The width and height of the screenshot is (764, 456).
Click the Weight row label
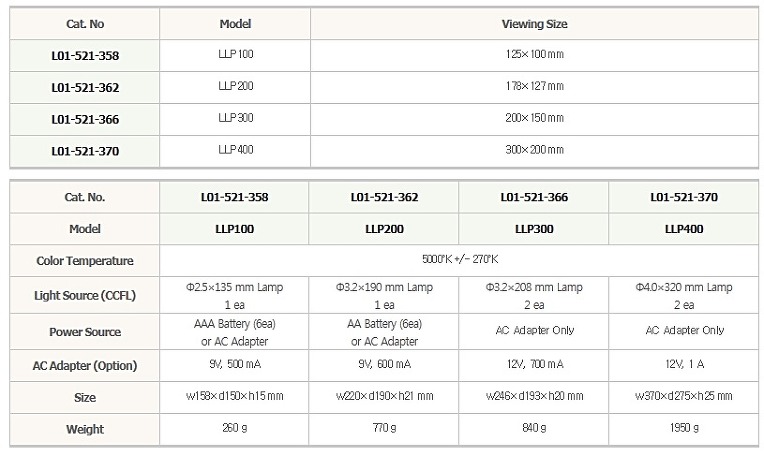point(85,429)
